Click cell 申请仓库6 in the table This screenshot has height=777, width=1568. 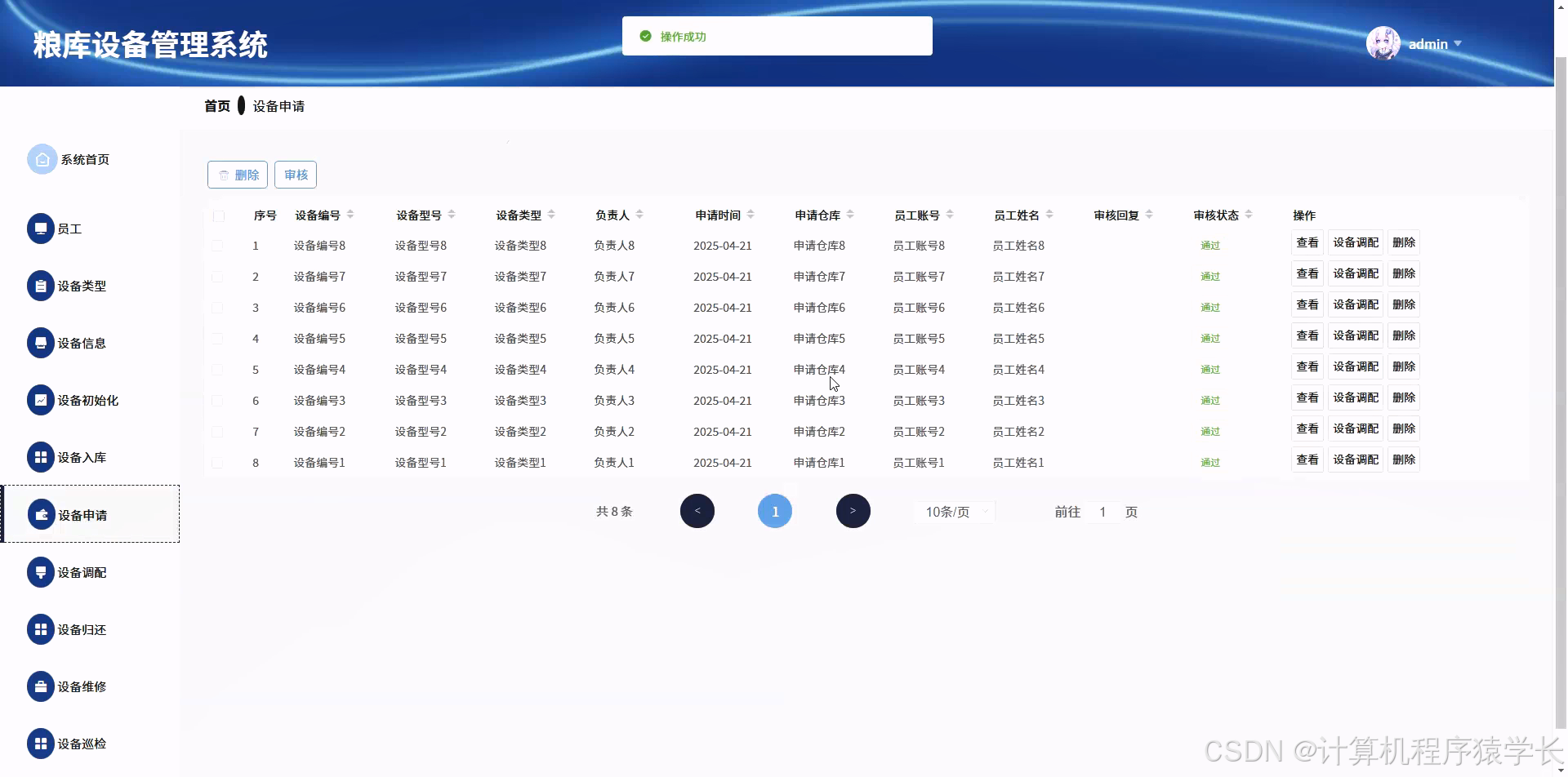pyautogui.click(x=819, y=308)
